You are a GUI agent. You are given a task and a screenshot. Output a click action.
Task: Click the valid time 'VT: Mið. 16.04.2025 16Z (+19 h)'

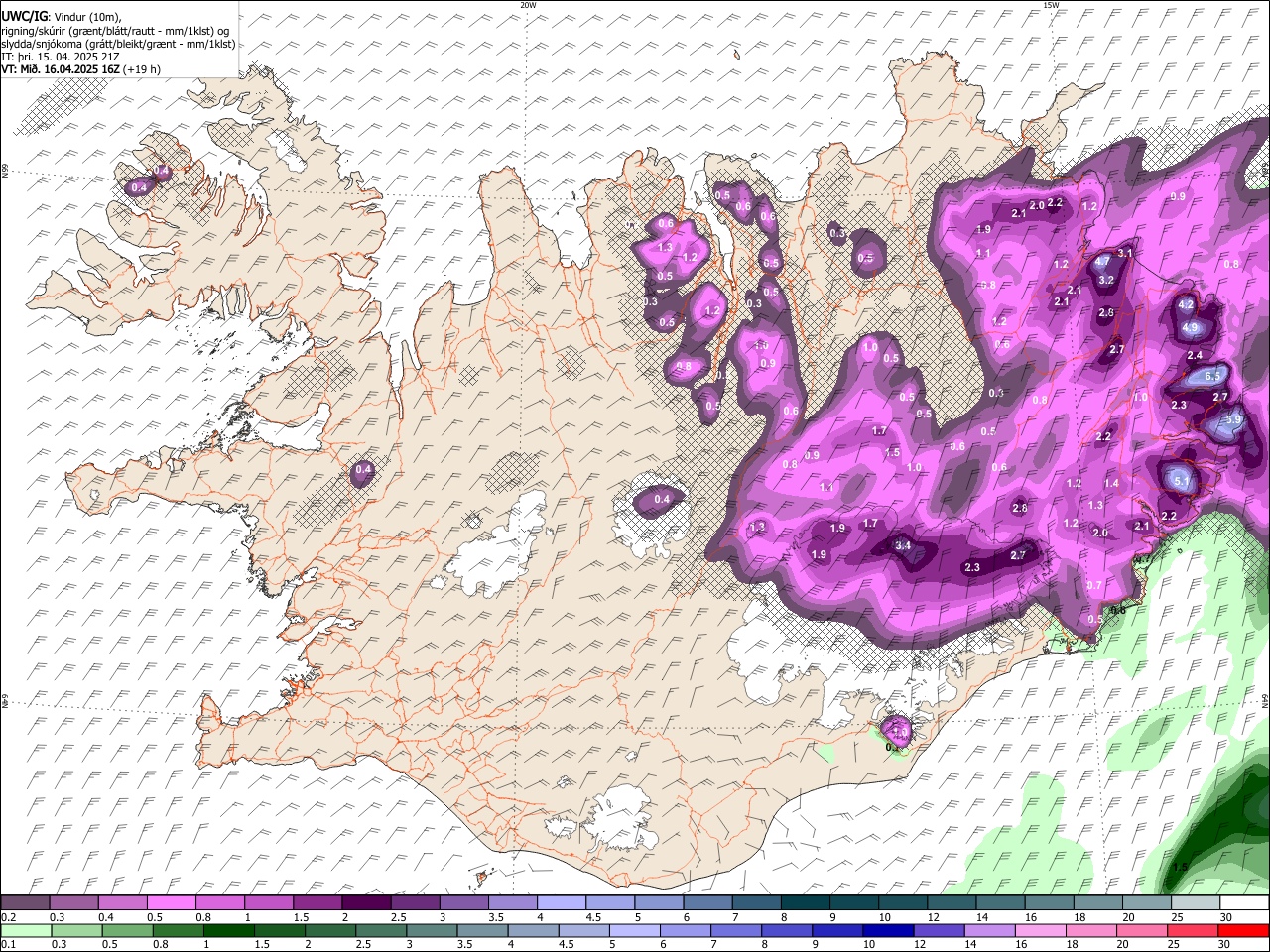point(81,69)
